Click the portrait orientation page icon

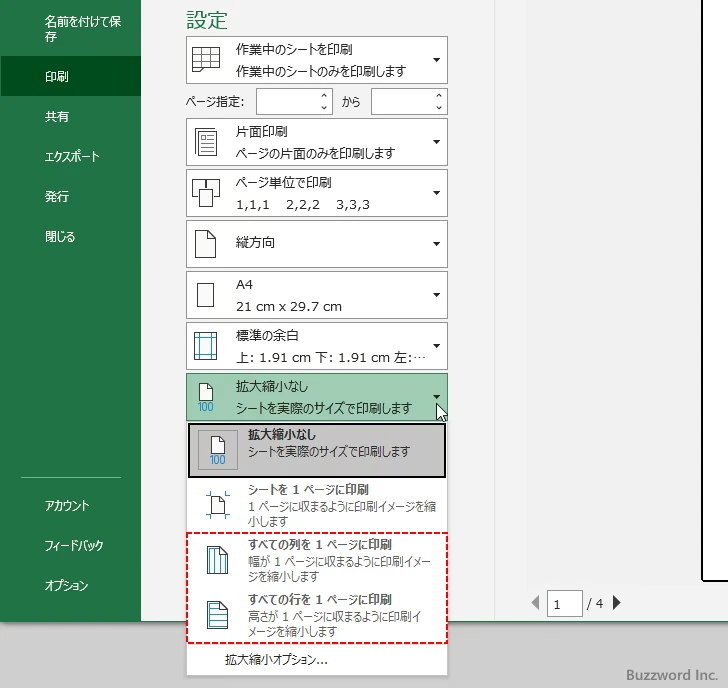205,244
